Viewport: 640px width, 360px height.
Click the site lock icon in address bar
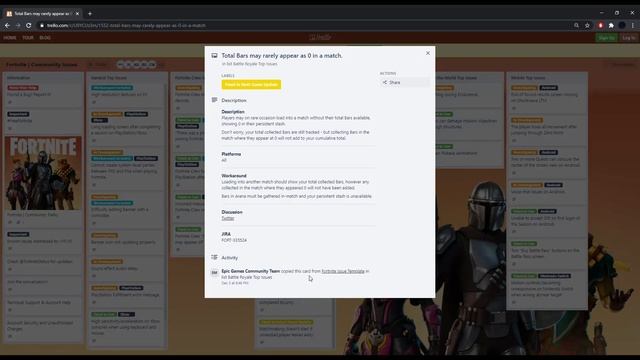click(42, 25)
